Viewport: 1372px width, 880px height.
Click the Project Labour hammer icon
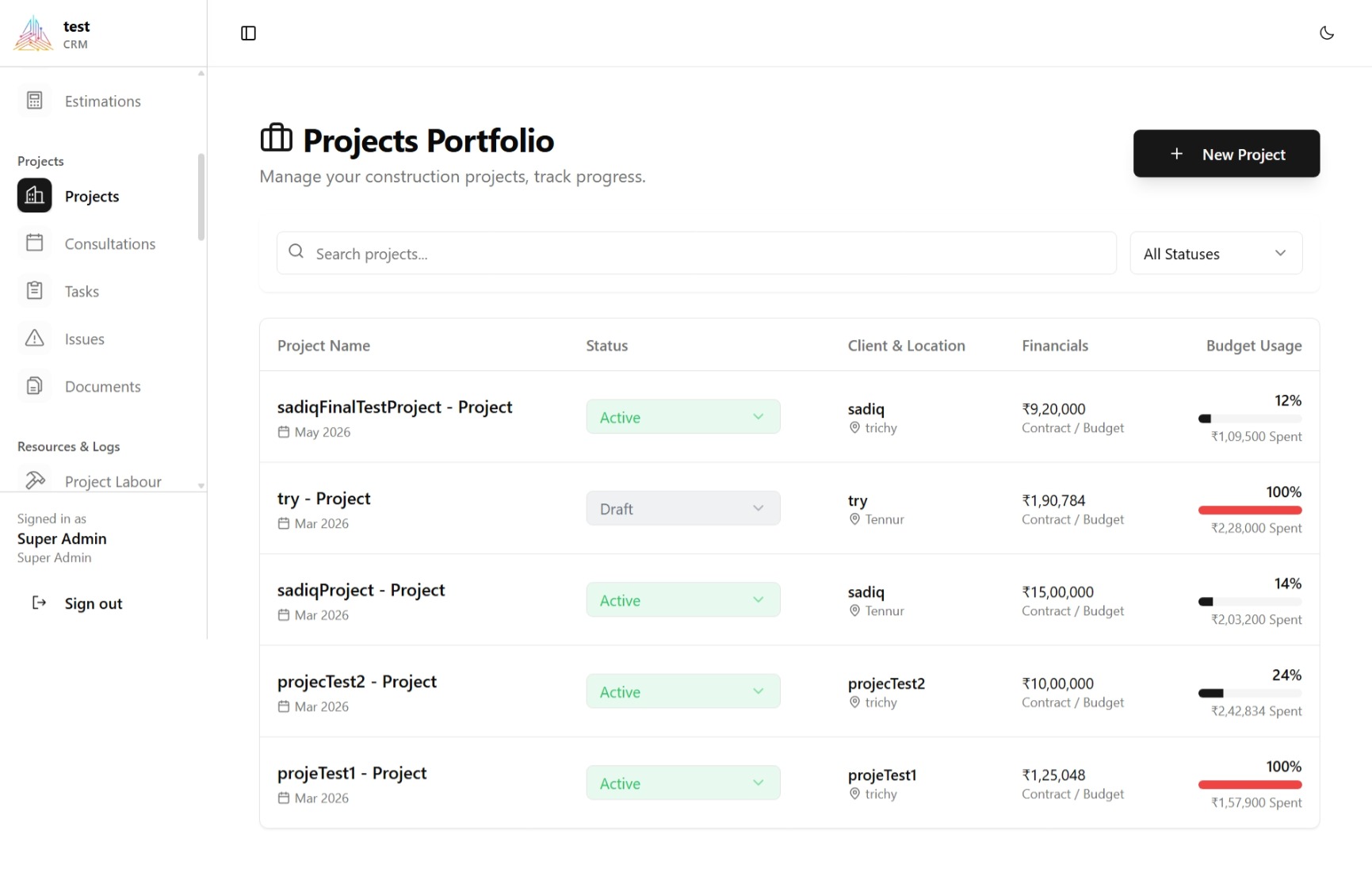(35, 480)
